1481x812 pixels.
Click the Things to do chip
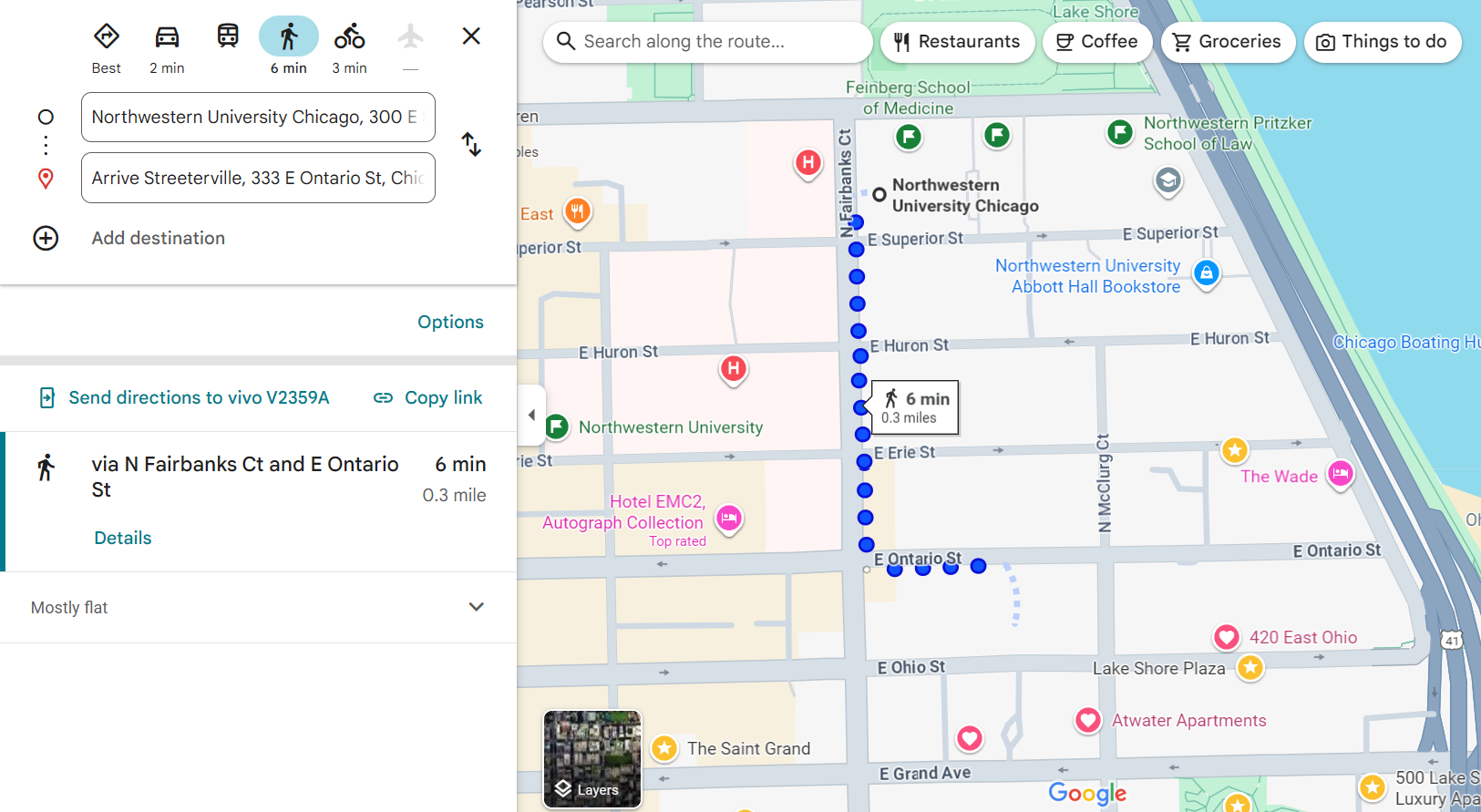1382,42
